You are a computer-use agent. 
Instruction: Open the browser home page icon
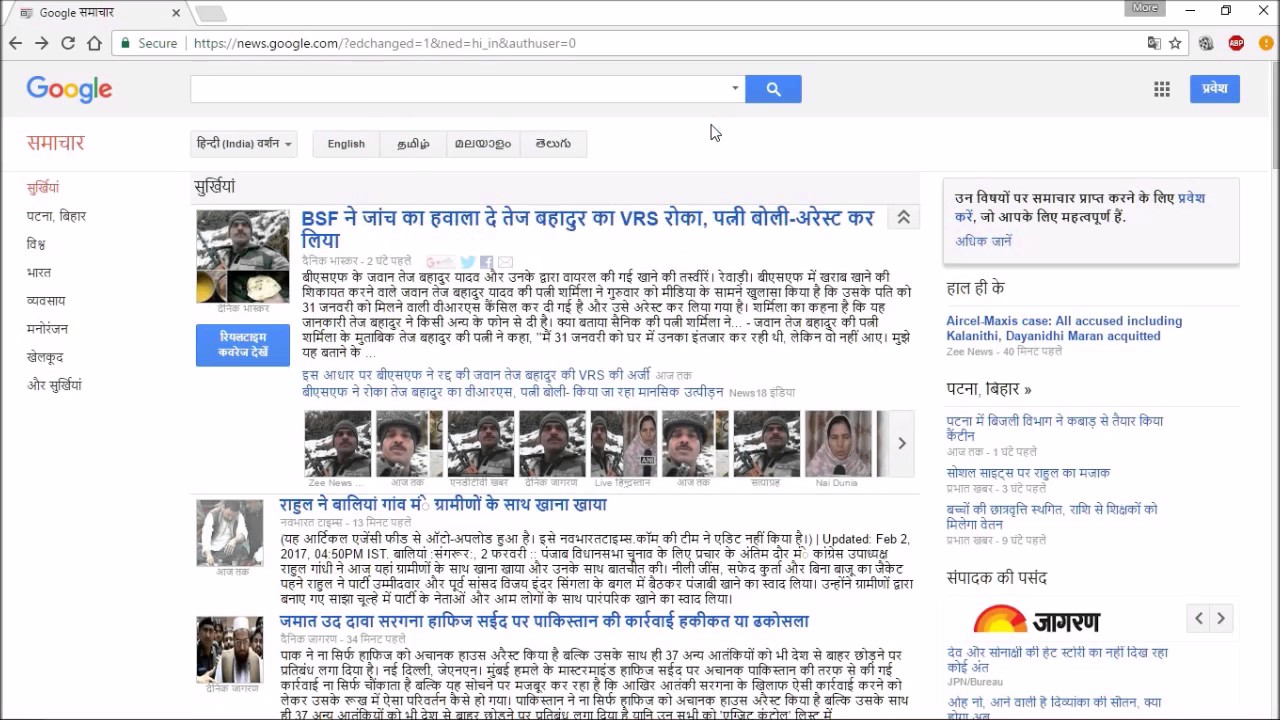coord(94,43)
